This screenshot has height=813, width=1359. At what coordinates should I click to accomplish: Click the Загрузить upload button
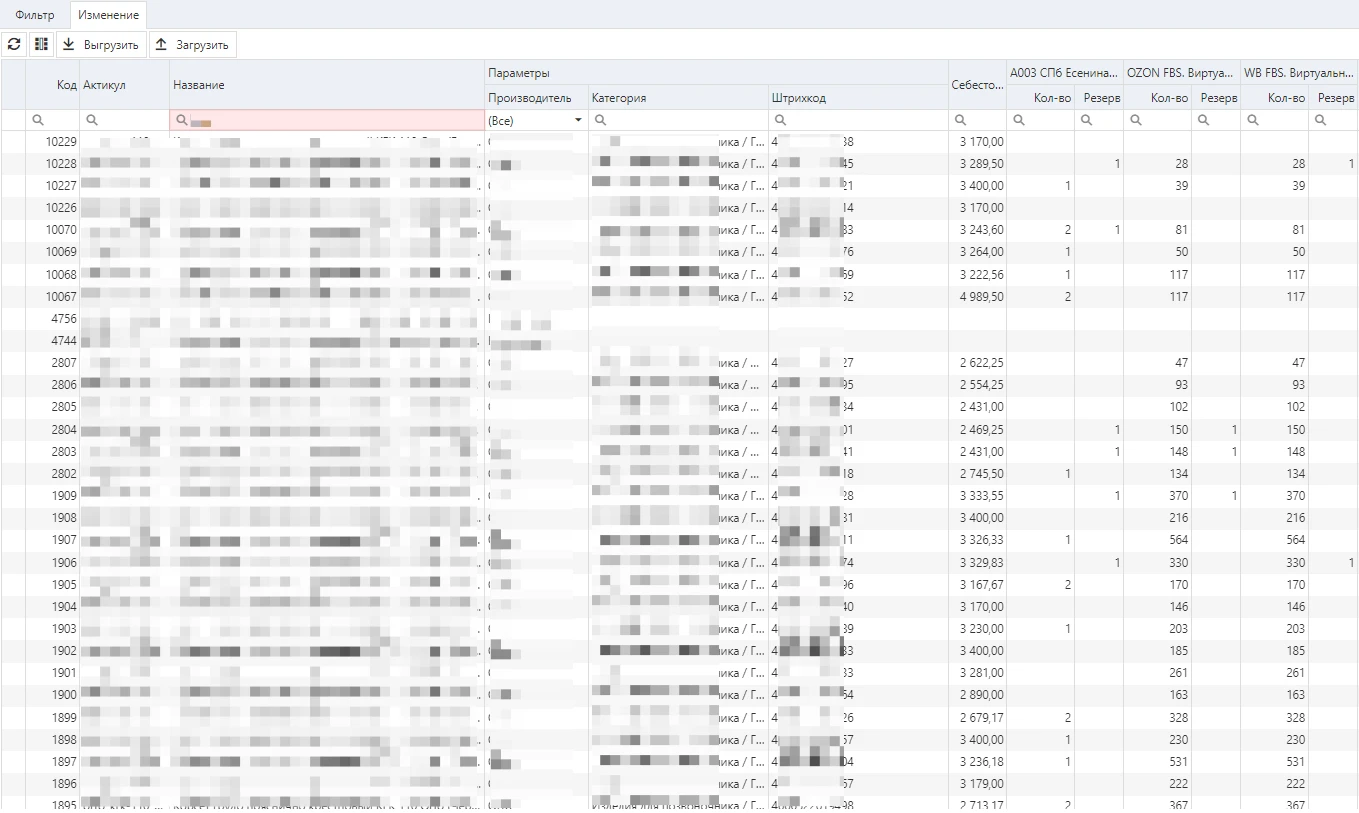tap(193, 45)
